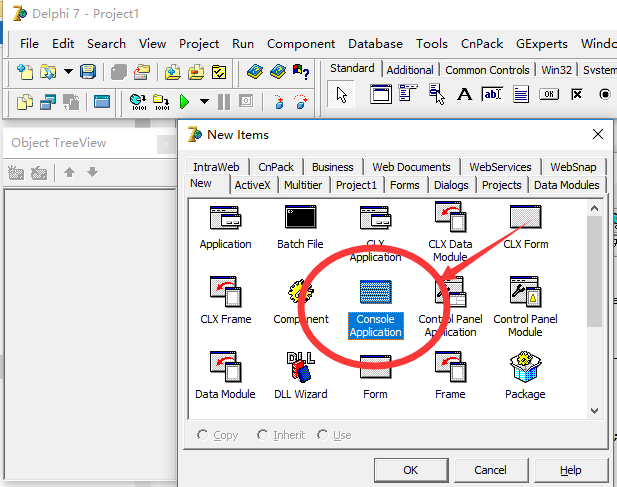Image resolution: width=617 pixels, height=487 pixels.
Task: Select the DLL Wizard item
Action: [x=301, y=376]
